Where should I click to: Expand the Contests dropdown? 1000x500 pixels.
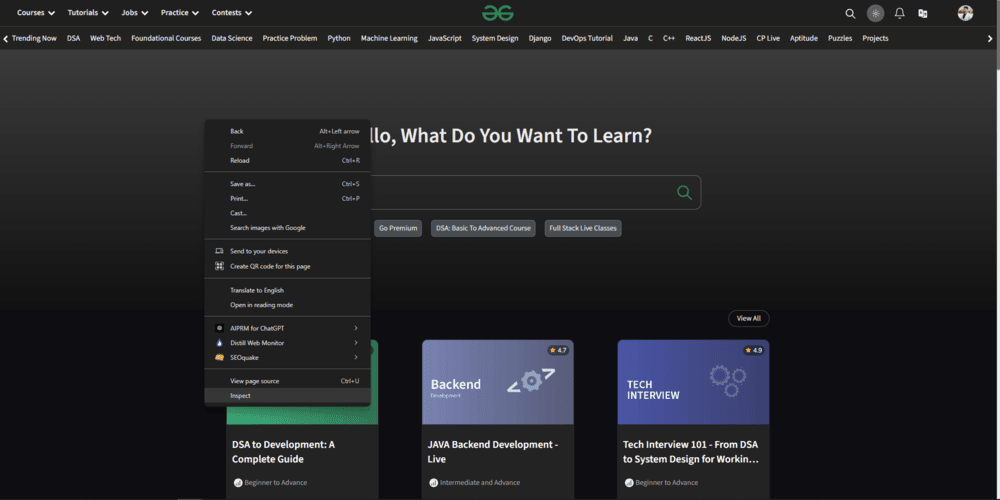pyautogui.click(x=232, y=13)
